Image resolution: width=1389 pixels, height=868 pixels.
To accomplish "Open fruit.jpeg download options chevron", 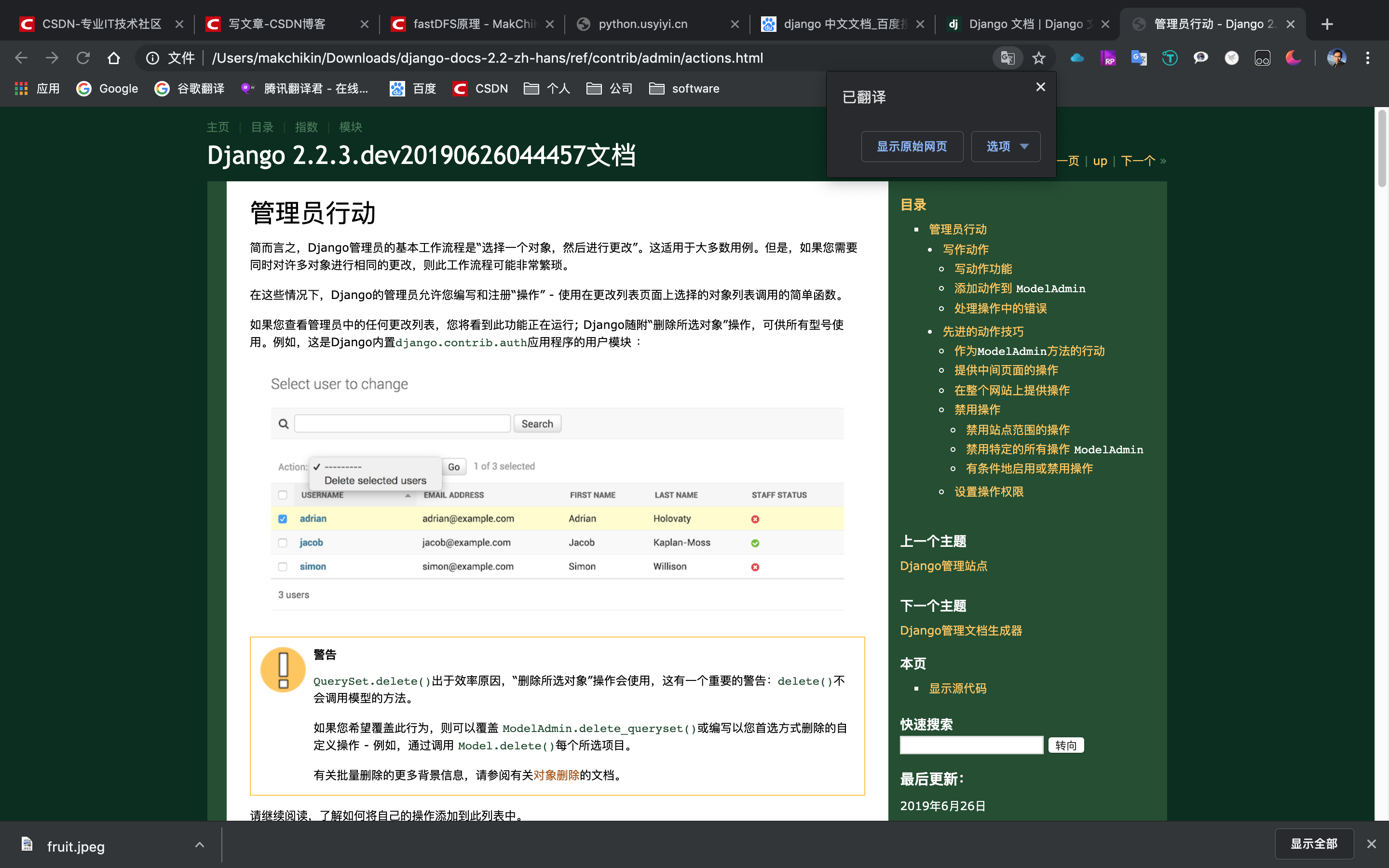I will [x=199, y=844].
